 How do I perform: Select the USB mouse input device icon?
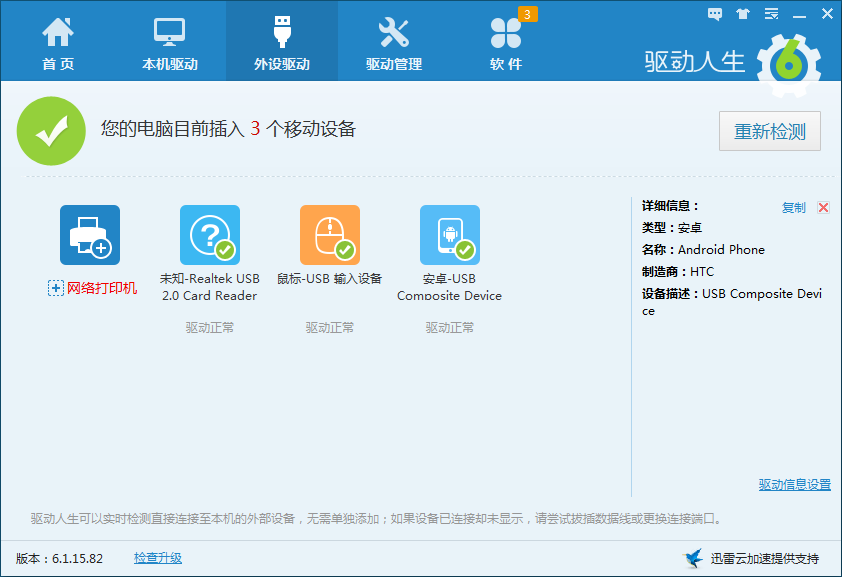329,235
